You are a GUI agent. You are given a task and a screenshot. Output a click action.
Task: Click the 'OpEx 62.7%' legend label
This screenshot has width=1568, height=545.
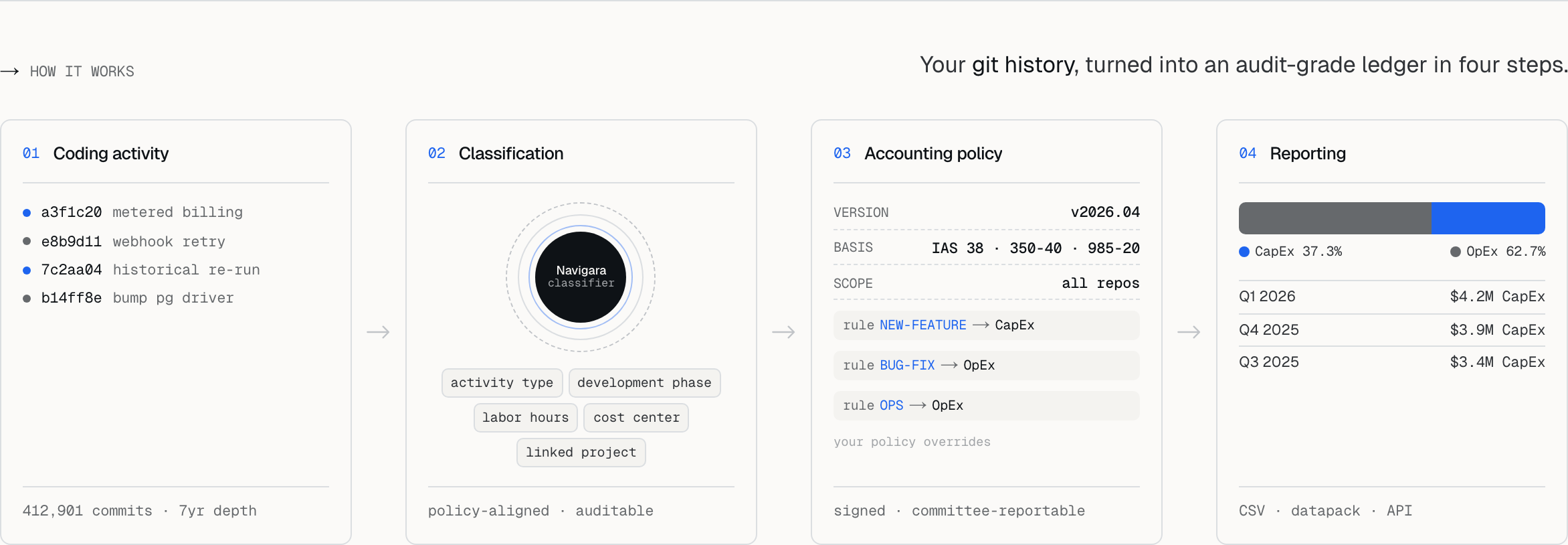tap(1506, 252)
